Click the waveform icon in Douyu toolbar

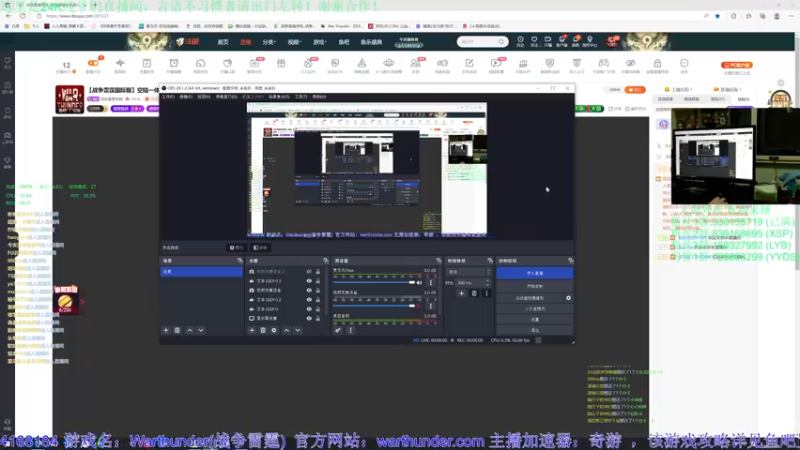(120, 64)
